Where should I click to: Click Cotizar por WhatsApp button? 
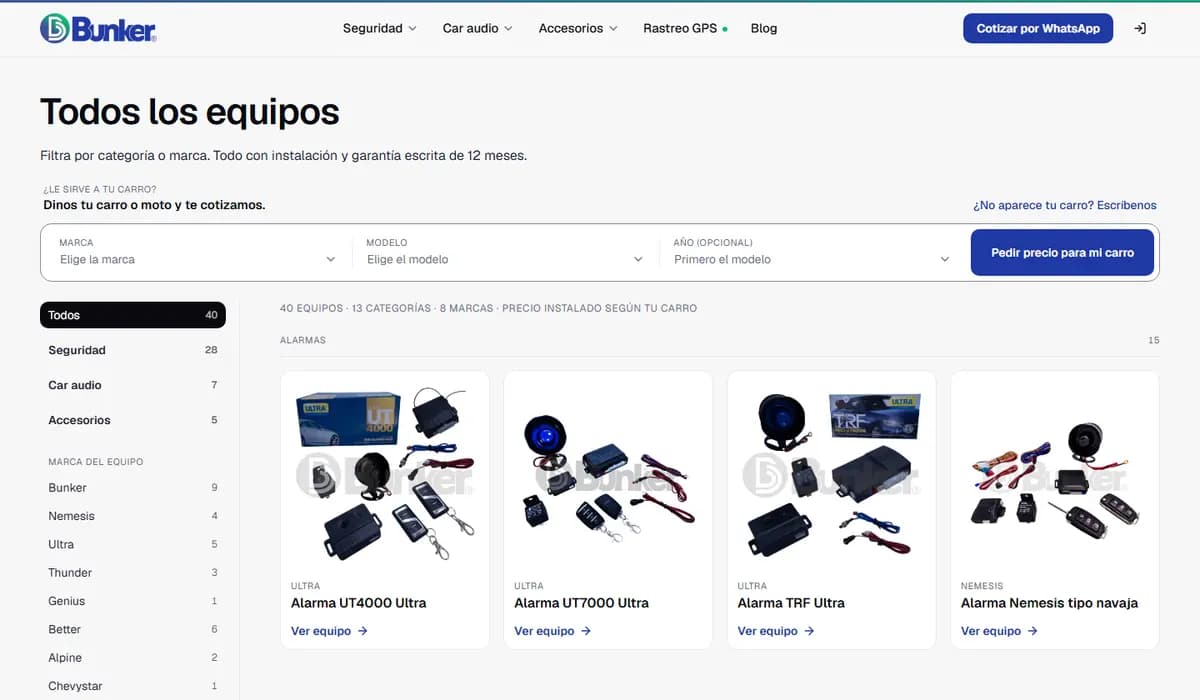1038,28
